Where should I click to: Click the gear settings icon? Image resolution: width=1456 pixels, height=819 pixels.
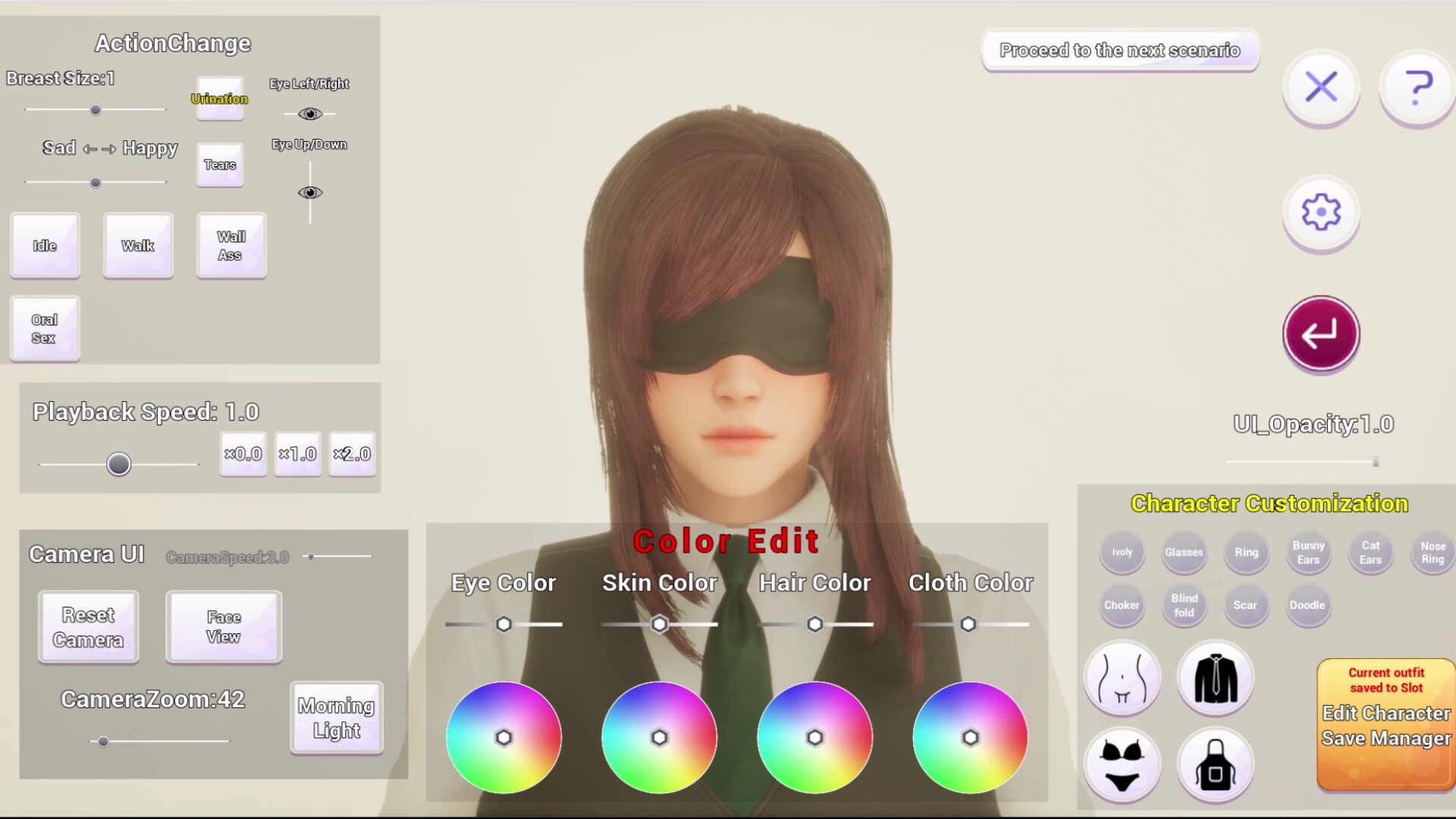click(x=1320, y=212)
